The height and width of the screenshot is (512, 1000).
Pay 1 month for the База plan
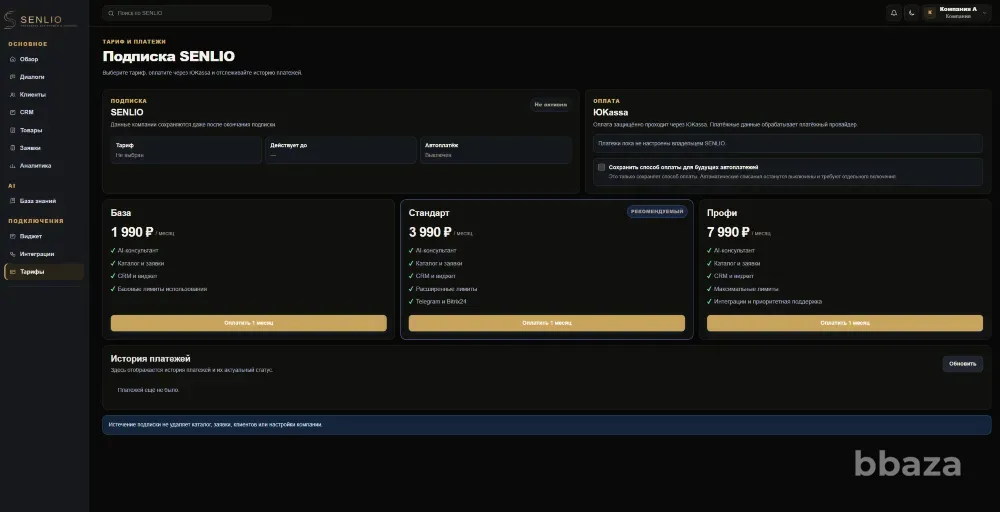[x=249, y=323]
